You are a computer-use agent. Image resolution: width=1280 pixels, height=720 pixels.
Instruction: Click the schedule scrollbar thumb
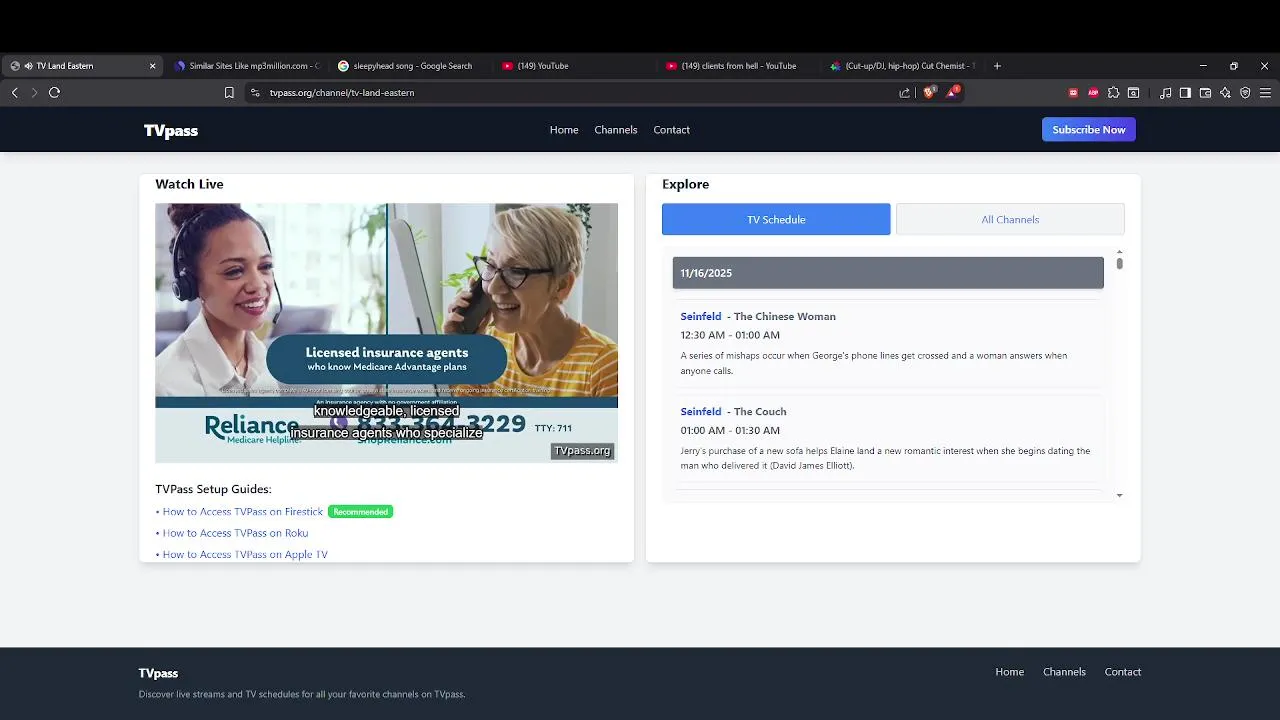coord(1119,264)
